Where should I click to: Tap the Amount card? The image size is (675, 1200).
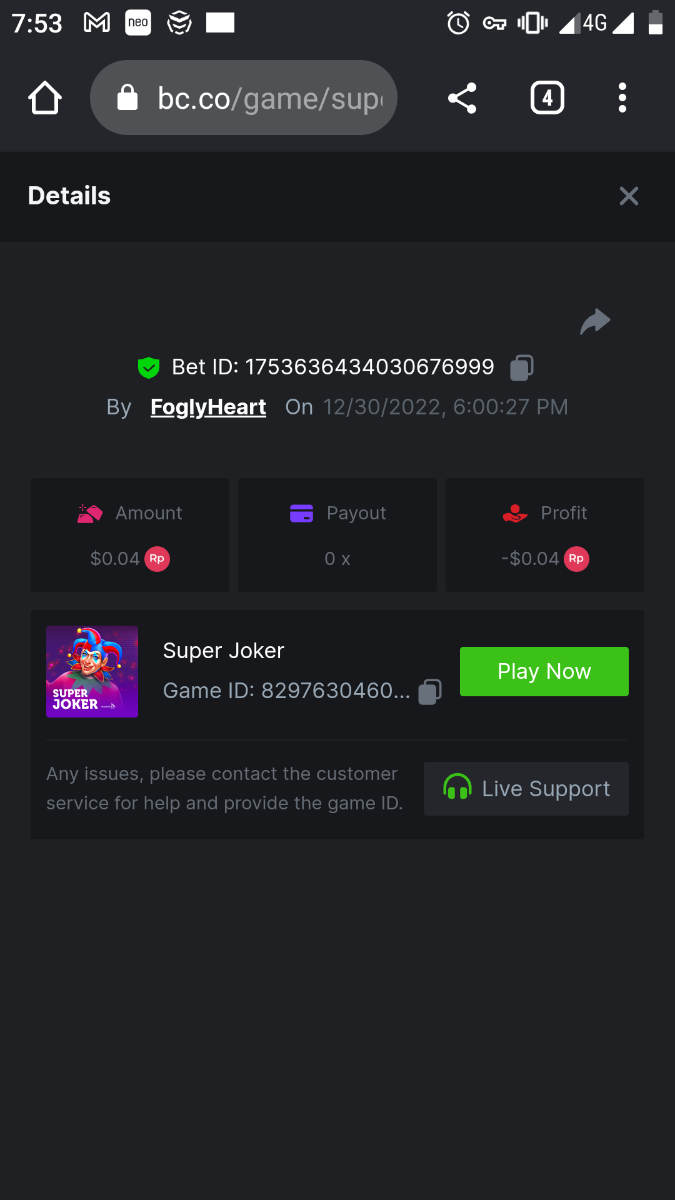(130, 535)
